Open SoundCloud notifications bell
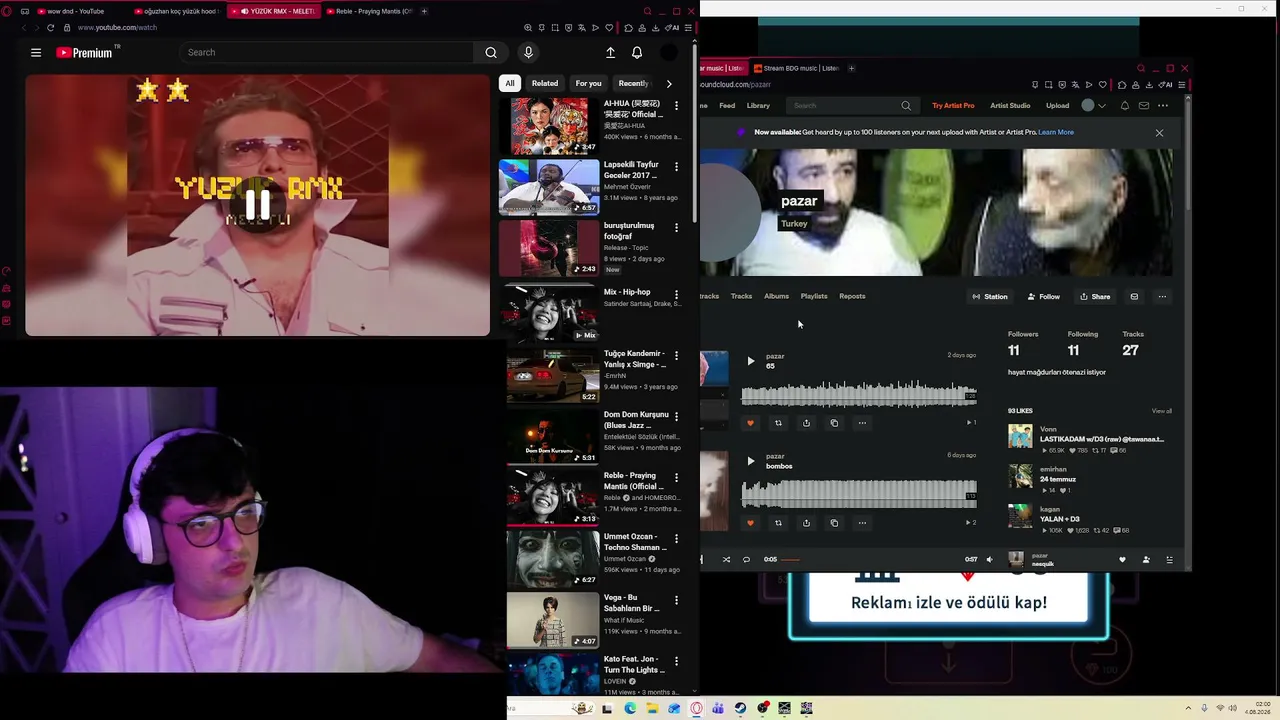The image size is (1280, 720). click(1125, 106)
